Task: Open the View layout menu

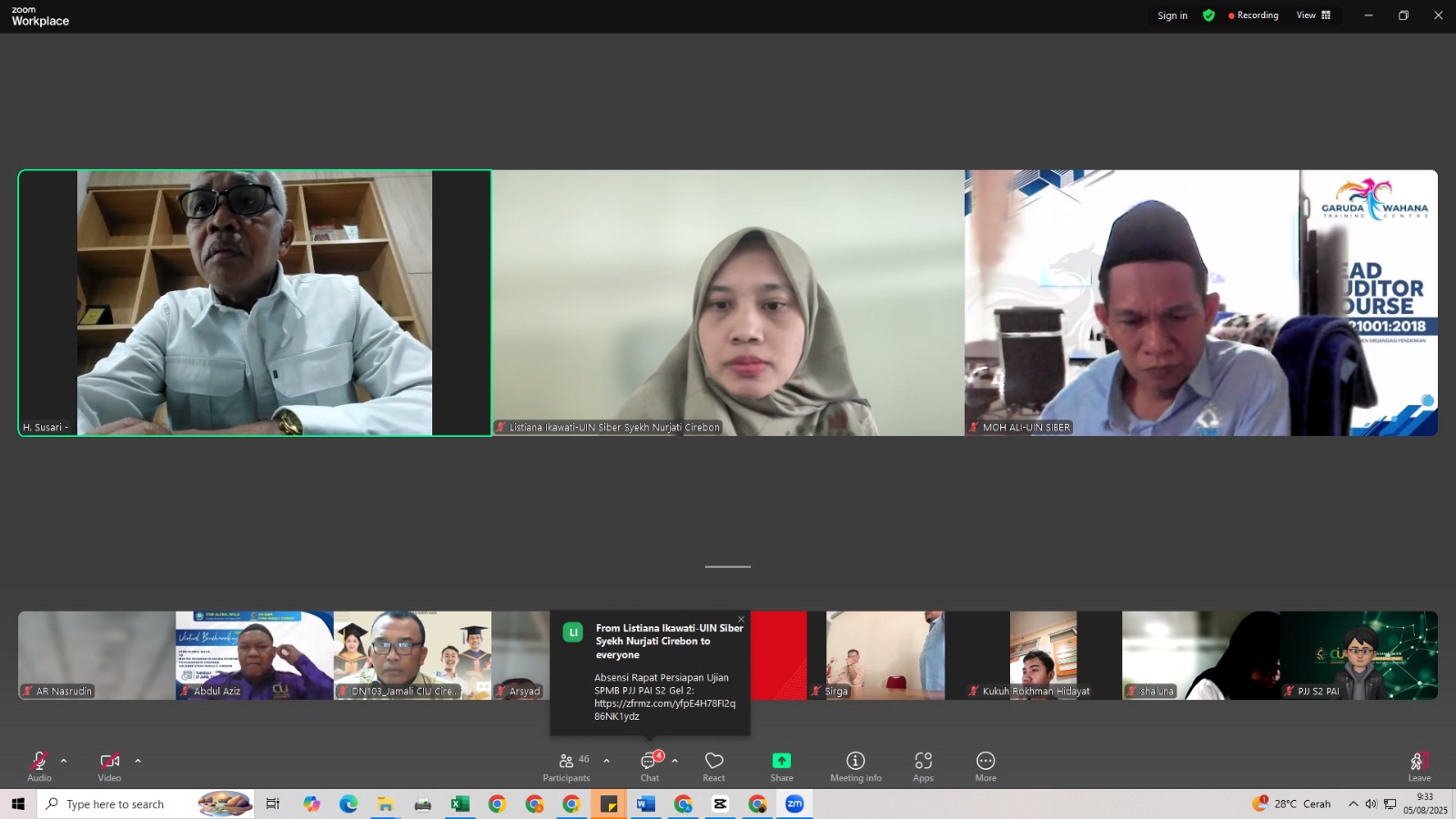Action: [1313, 15]
